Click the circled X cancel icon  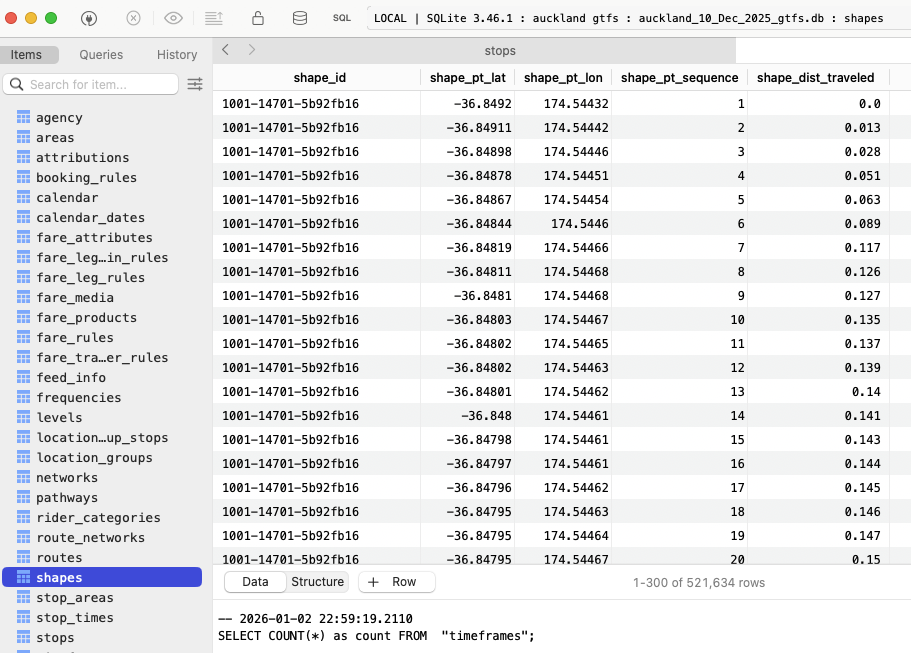pyautogui.click(x=133, y=18)
